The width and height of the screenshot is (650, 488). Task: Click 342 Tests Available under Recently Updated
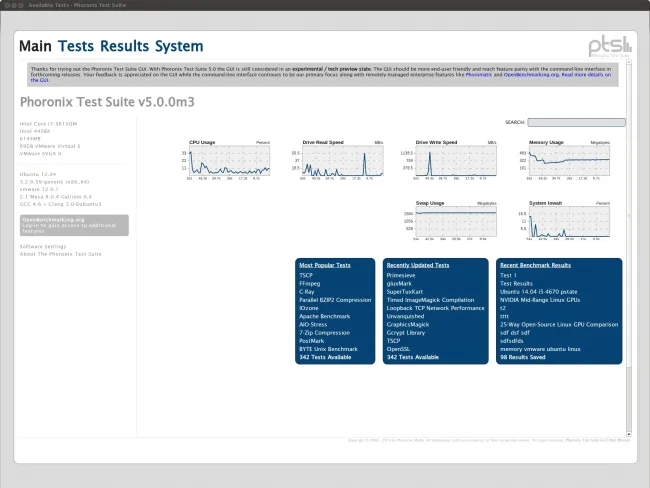click(x=412, y=357)
